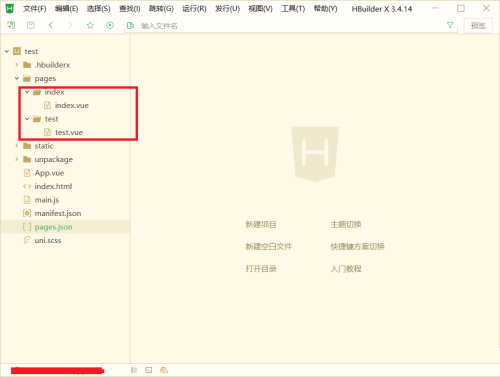Open the 选择(S) menu
This screenshot has width=500, height=377.
pos(98,9)
